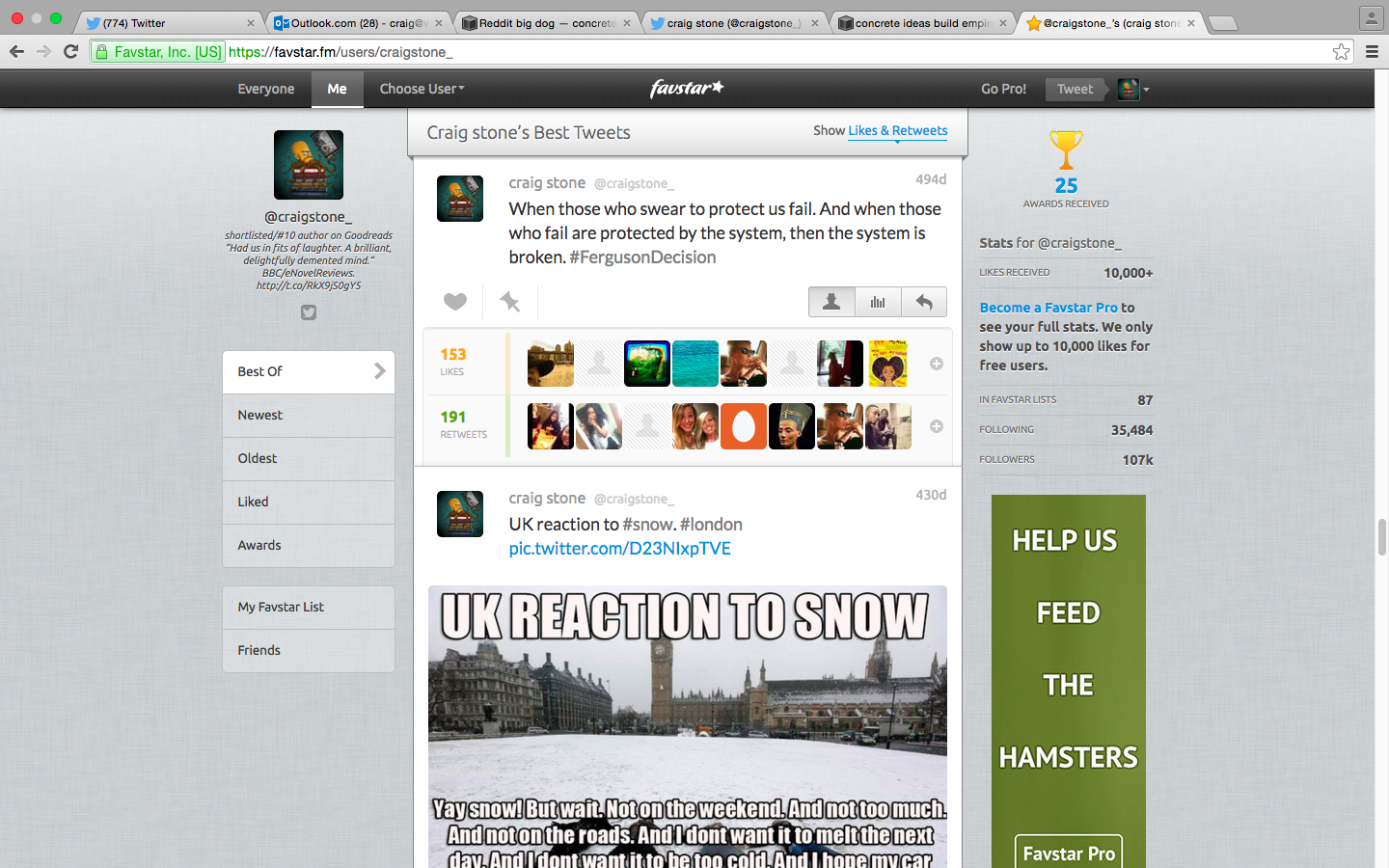Select the Me tab
The image size is (1389, 868).
(337, 89)
